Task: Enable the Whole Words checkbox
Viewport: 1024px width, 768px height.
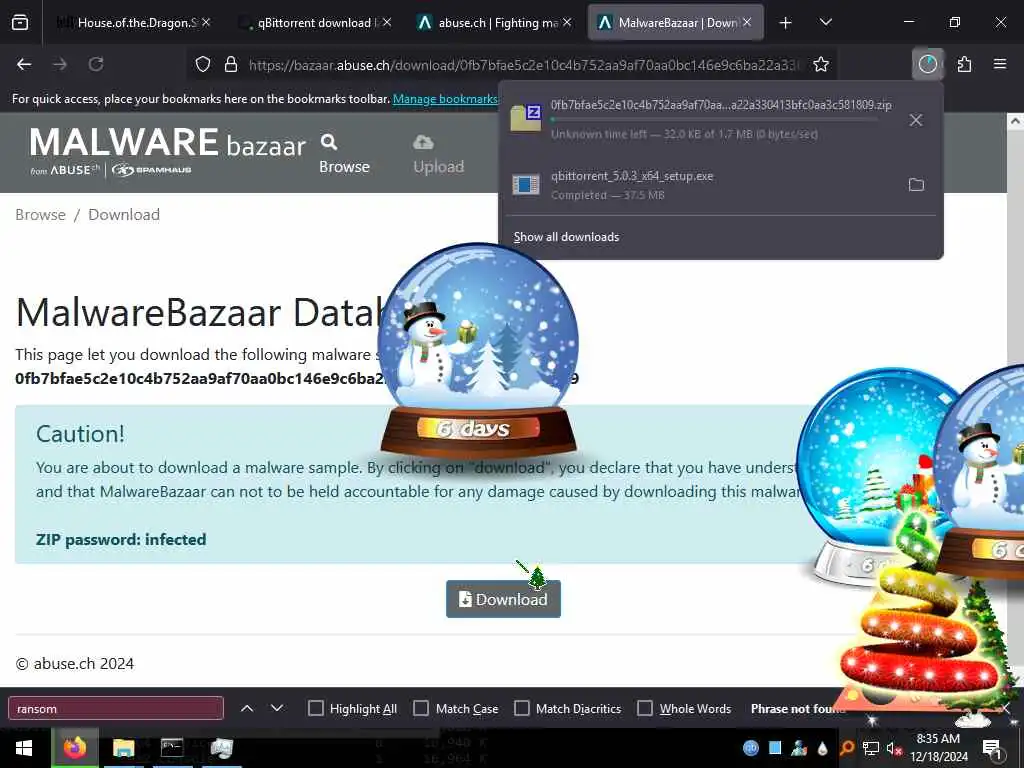Action: pos(645,709)
